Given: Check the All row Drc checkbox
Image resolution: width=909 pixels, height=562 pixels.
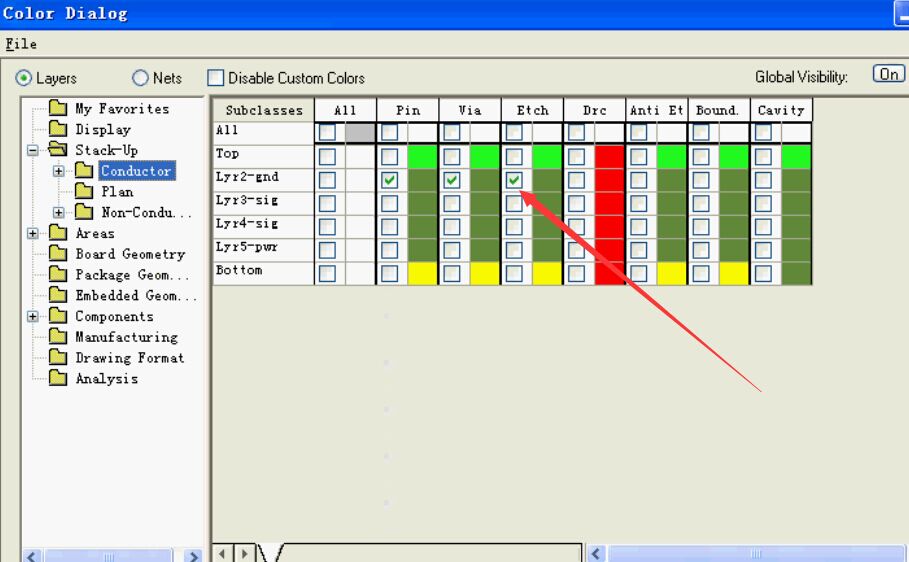Looking at the screenshot, I should tap(576, 132).
